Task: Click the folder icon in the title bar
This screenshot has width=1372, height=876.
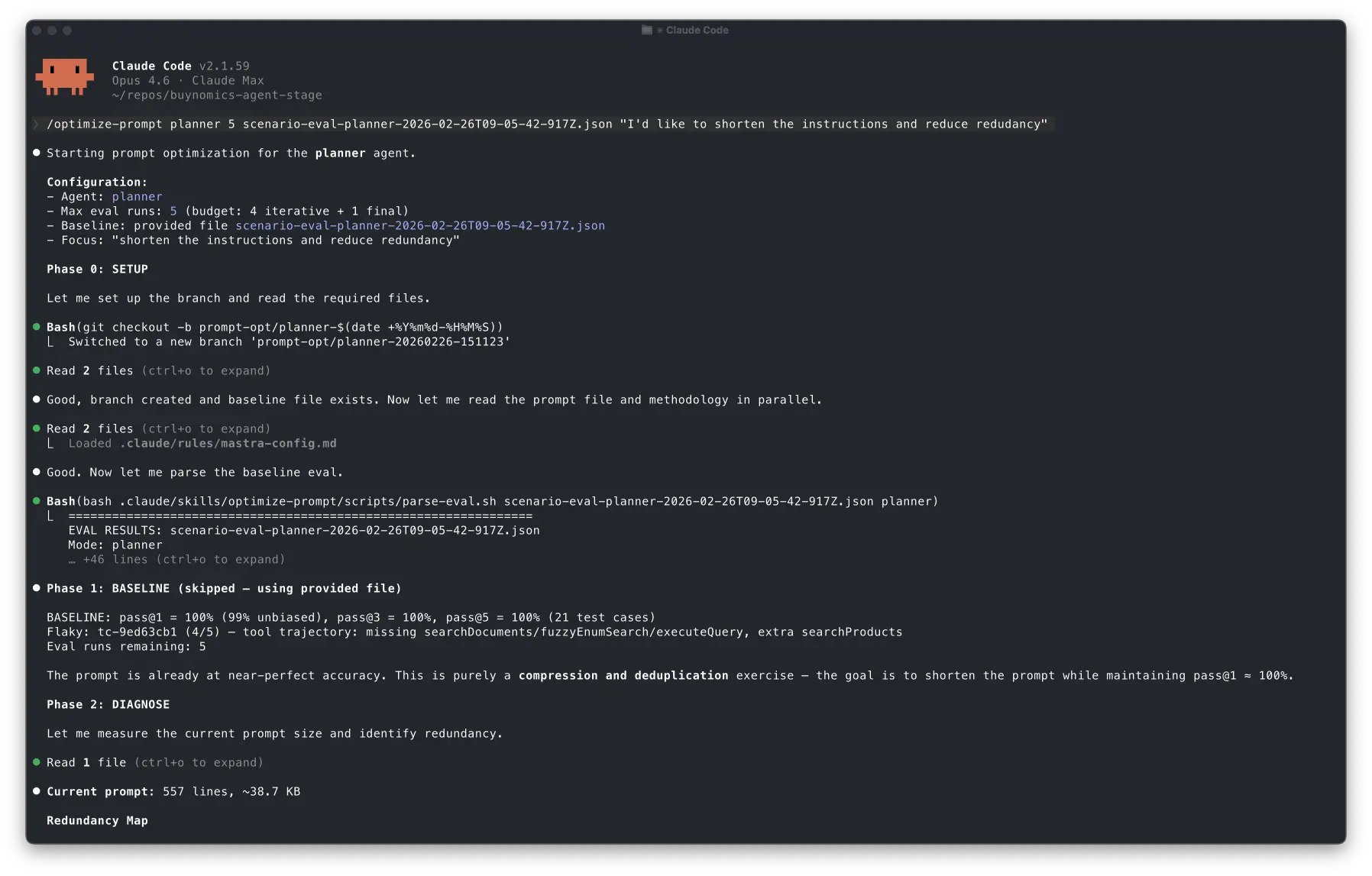Action: (x=646, y=30)
